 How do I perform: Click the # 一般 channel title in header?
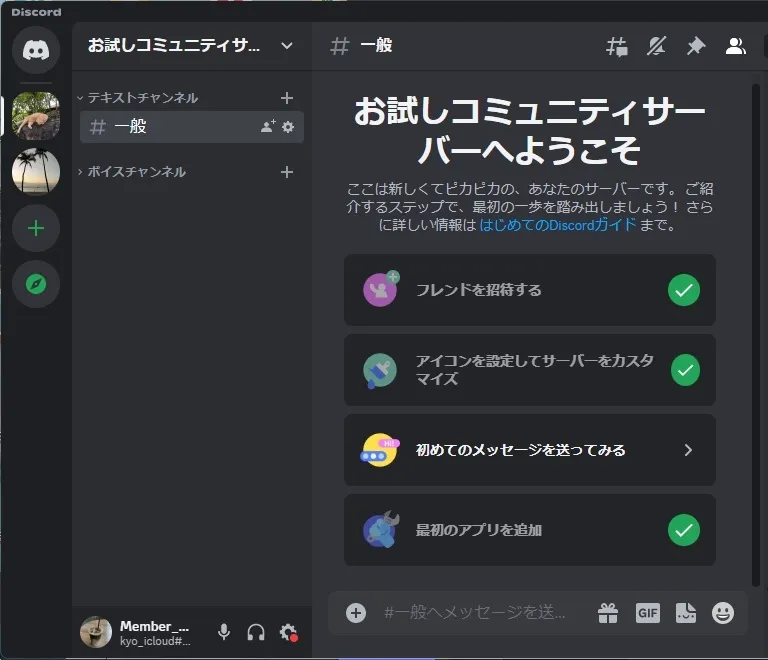[x=361, y=46]
